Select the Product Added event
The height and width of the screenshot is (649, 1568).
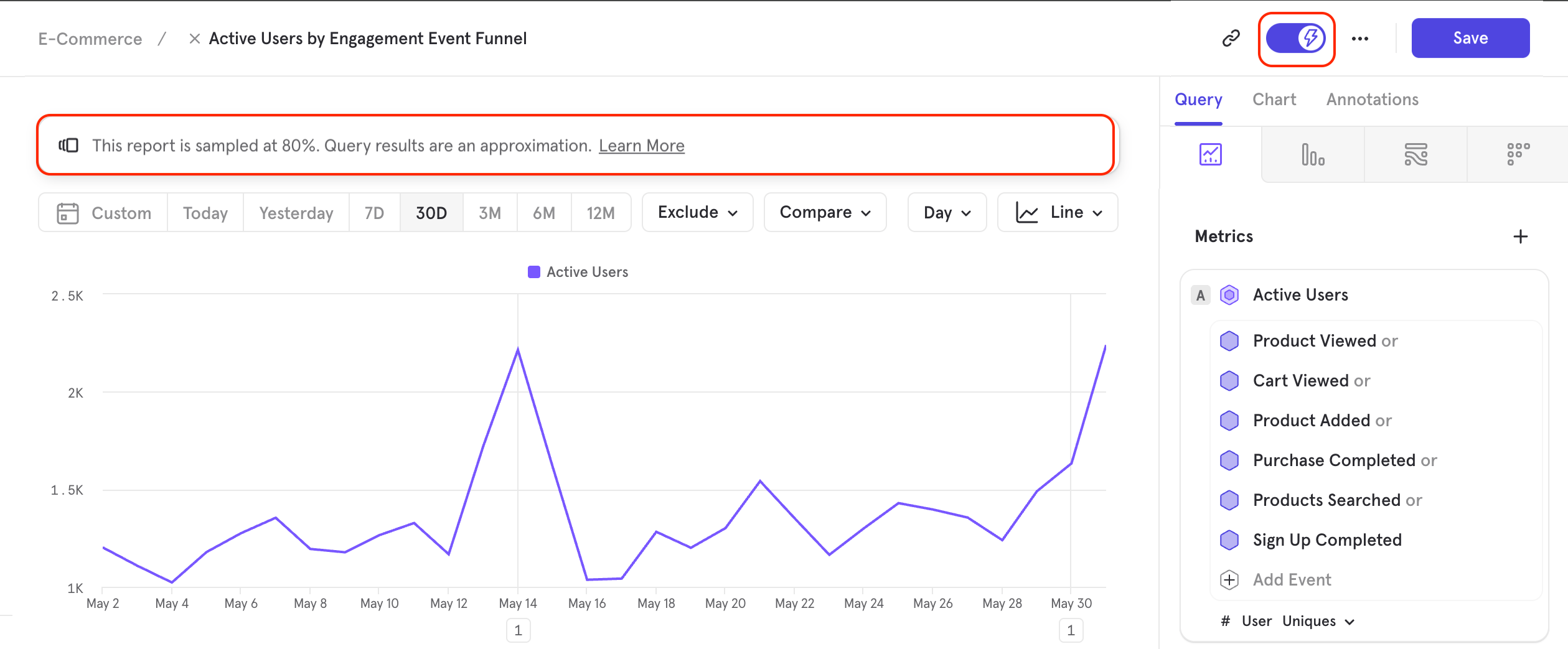point(1311,421)
